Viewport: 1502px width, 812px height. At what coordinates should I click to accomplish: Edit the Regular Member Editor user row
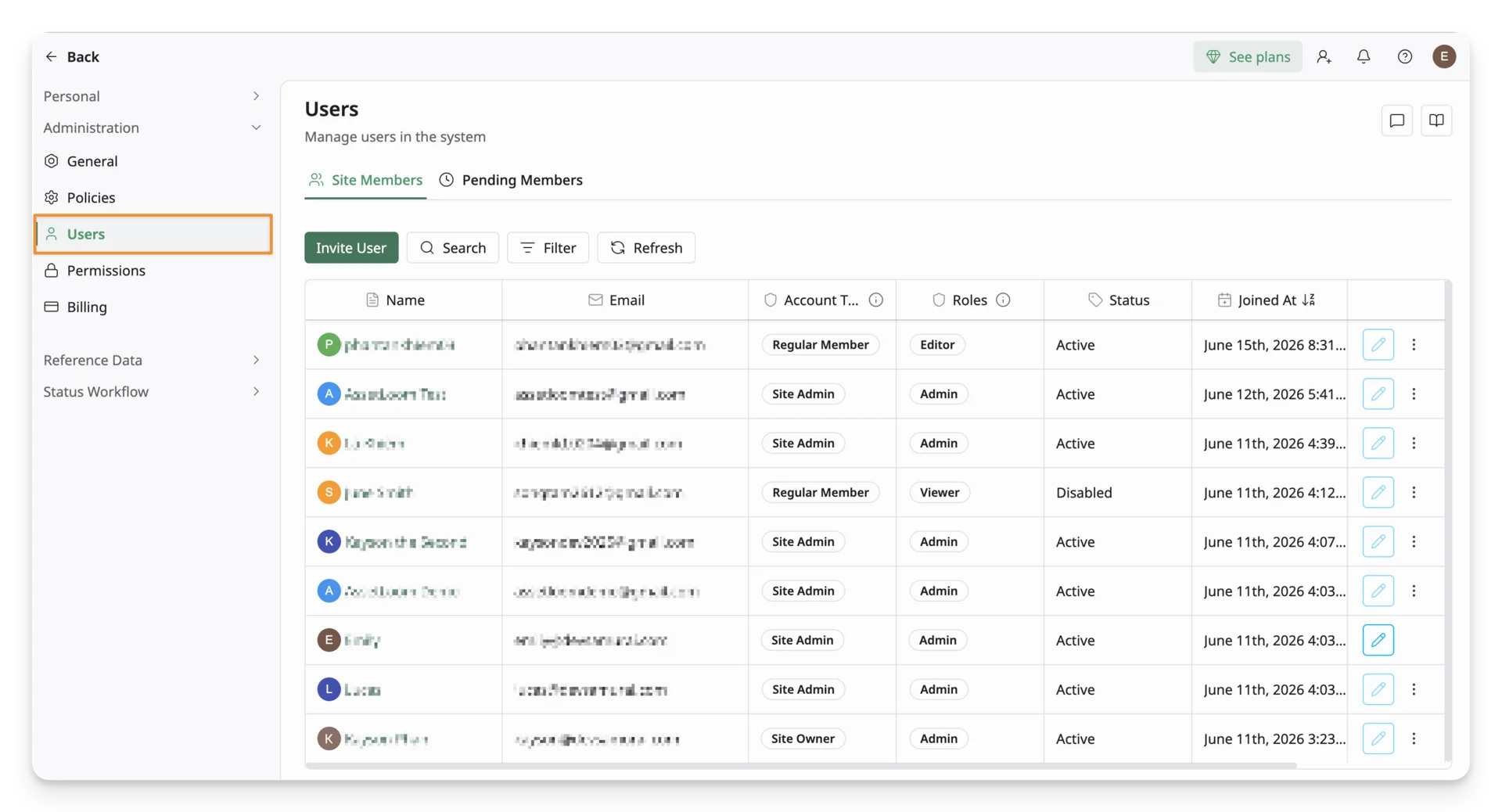(x=1378, y=344)
